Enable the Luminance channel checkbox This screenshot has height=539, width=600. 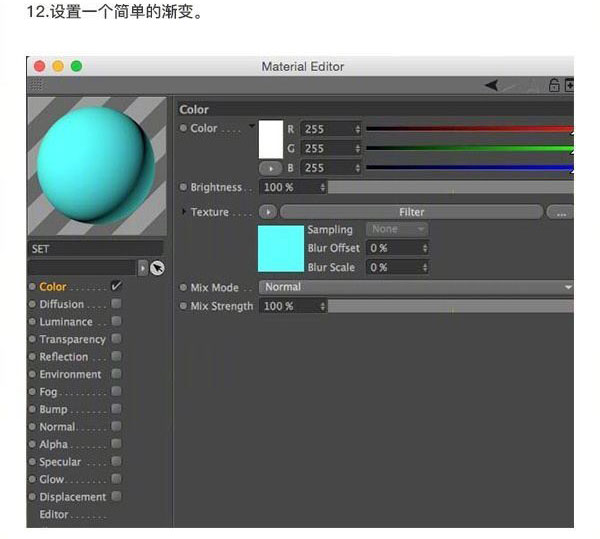click(x=116, y=321)
